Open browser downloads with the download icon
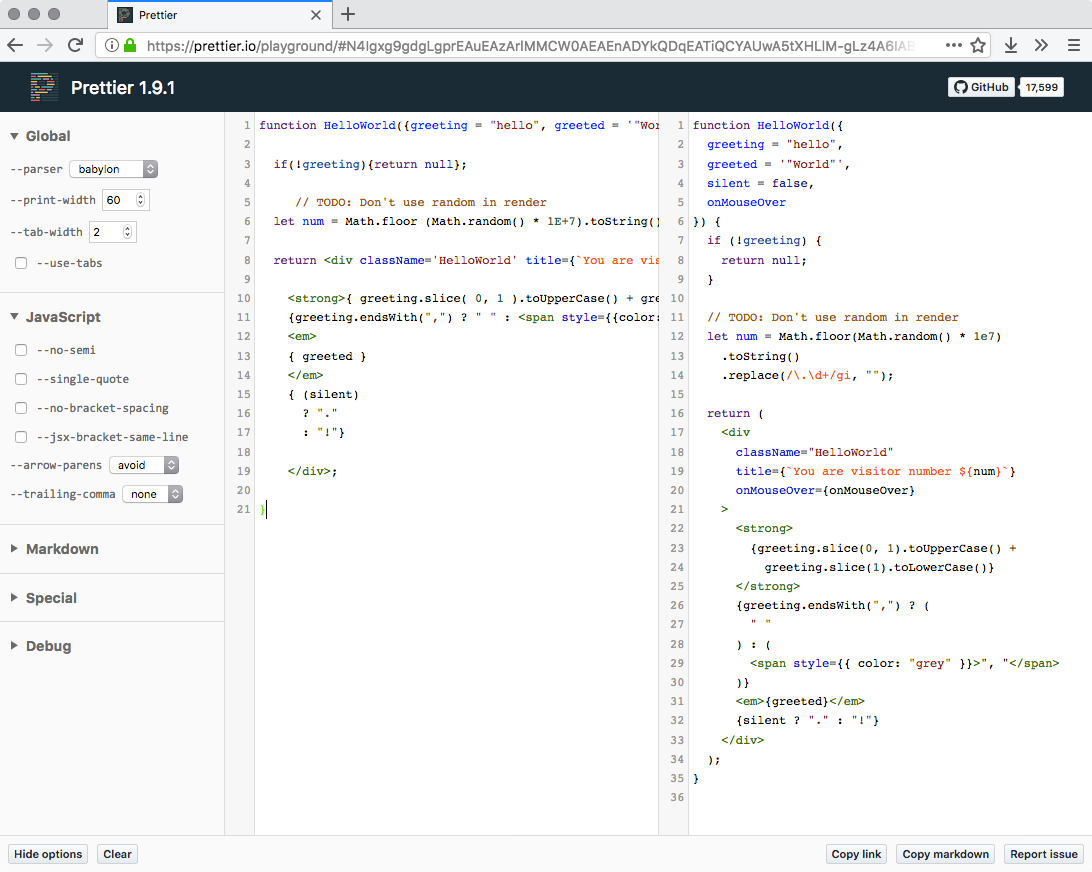The image size is (1092, 872). click(1012, 45)
